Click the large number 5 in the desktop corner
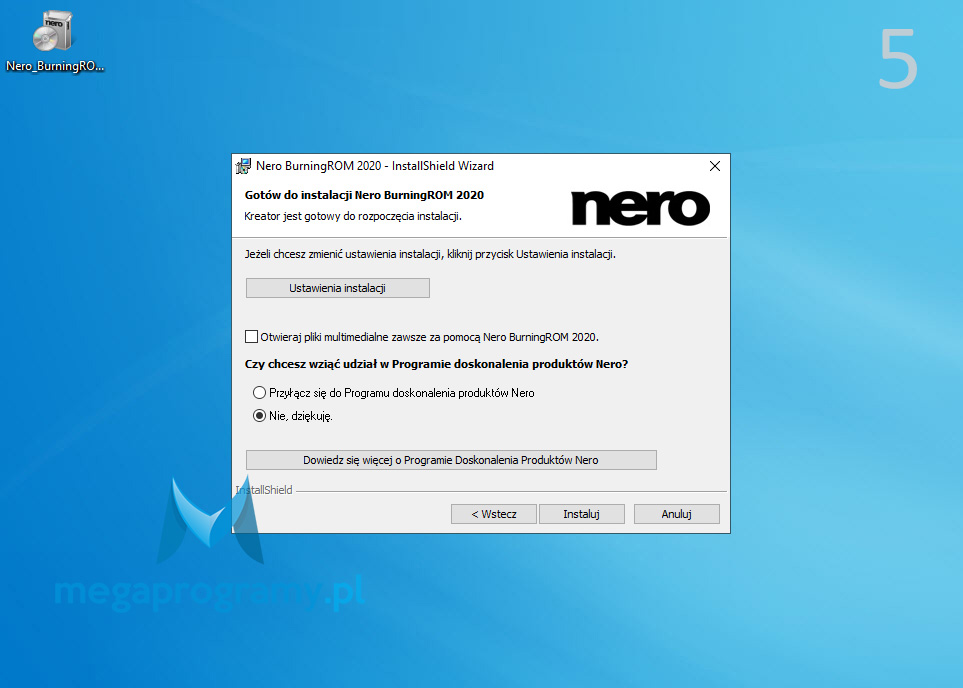This screenshot has height=688, width=963. 898,59
